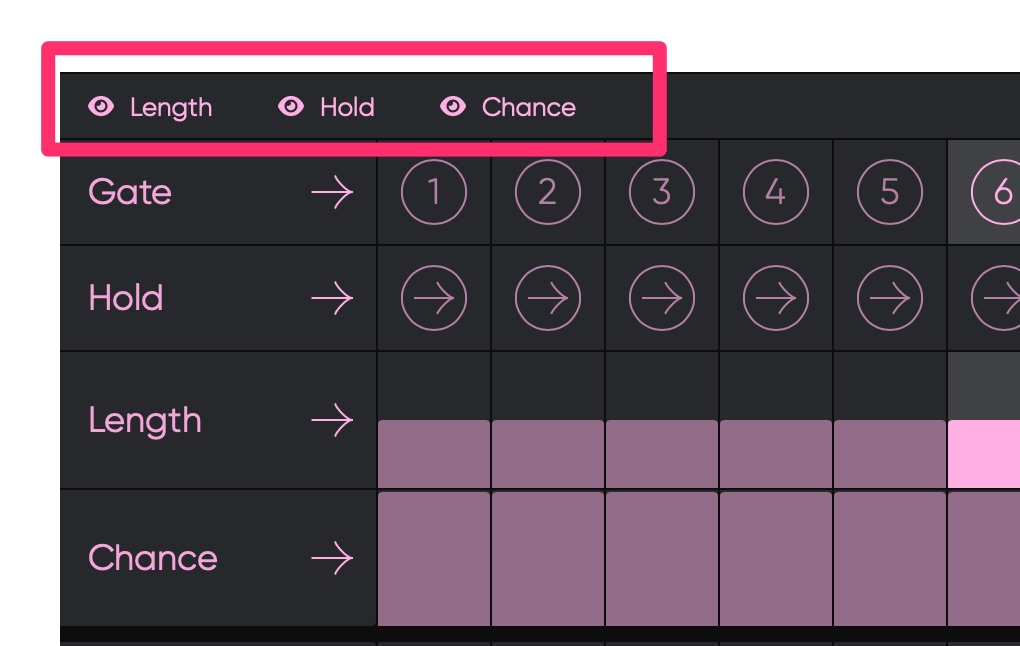
Task: Toggle the Hold row visibility eye
Action: click(x=291, y=107)
